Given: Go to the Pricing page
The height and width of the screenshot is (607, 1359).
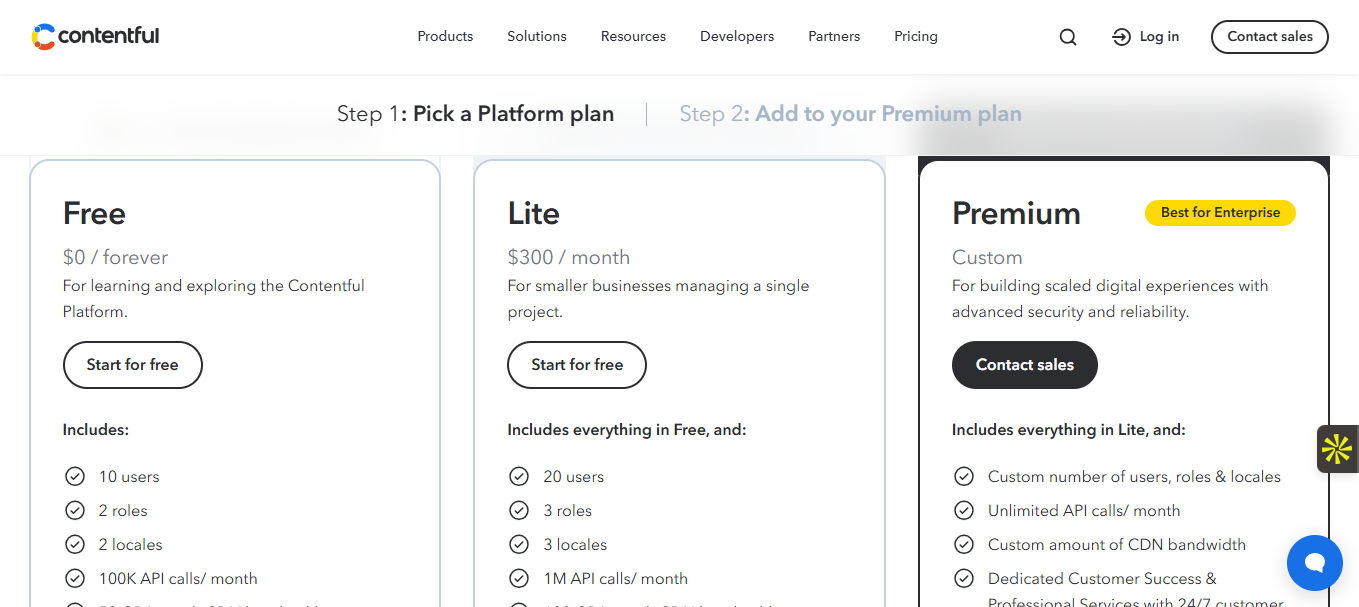Looking at the screenshot, I should [x=916, y=37].
